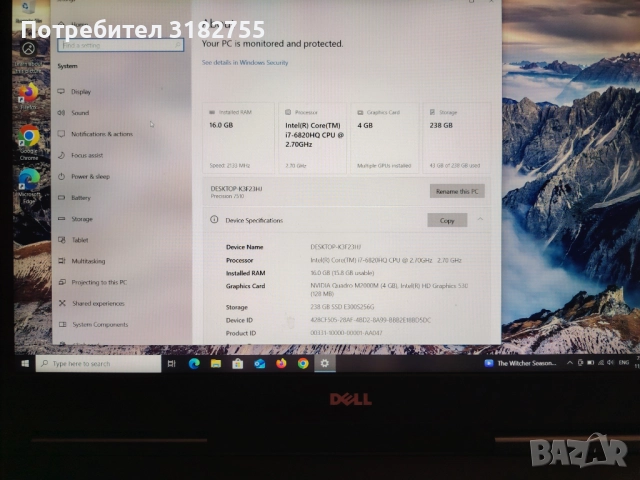Click the network icon in system tray

coord(601,362)
